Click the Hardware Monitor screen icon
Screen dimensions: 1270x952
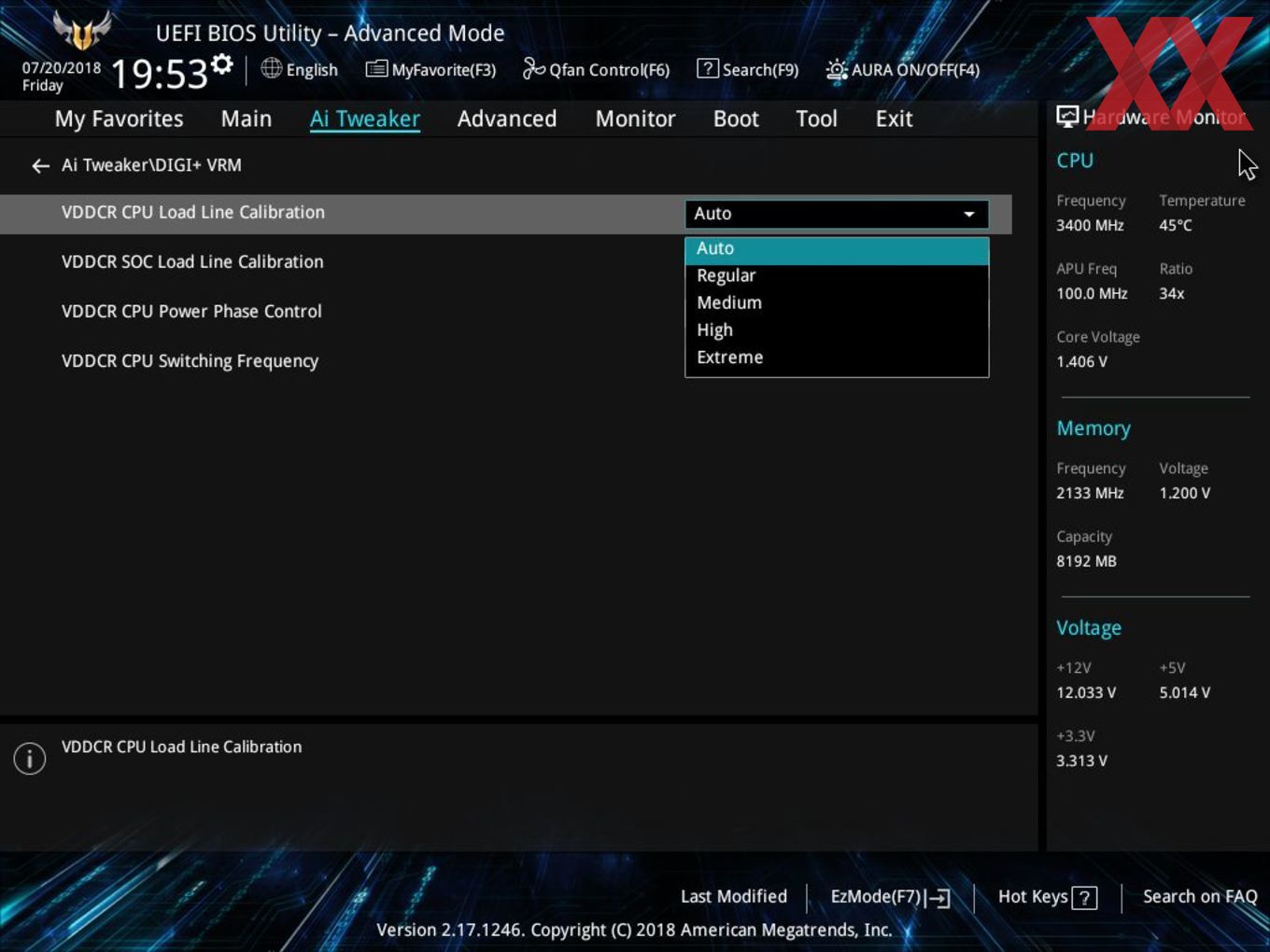(x=1067, y=117)
